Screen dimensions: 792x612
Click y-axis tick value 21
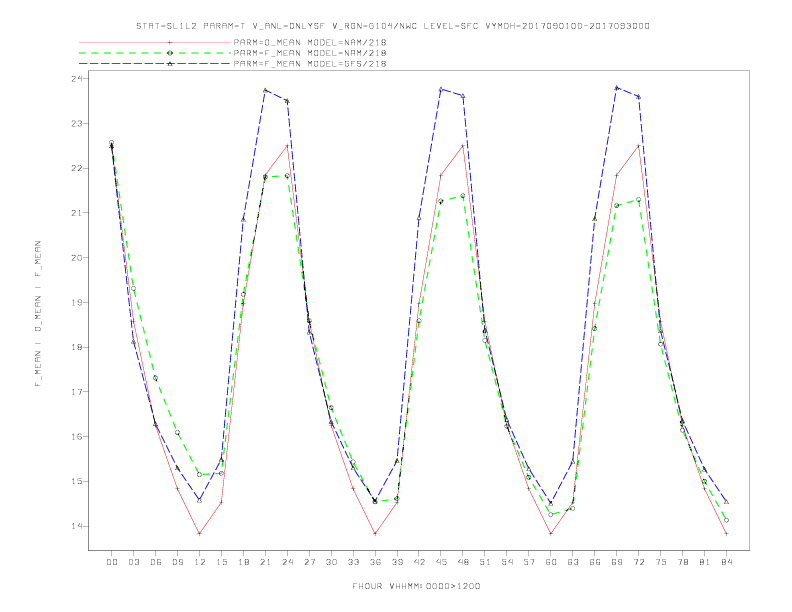click(77, 213)
